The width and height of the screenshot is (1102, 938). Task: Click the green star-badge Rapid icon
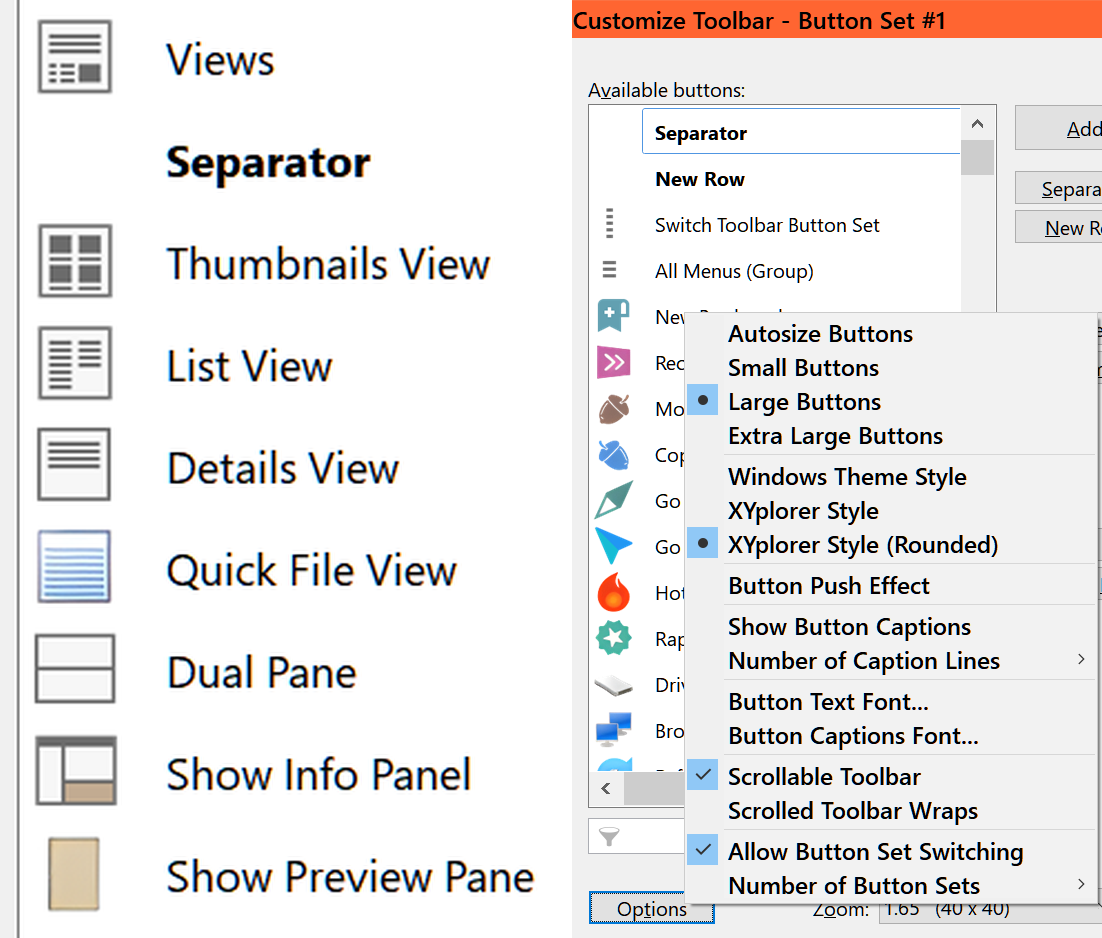coord(614,638)
